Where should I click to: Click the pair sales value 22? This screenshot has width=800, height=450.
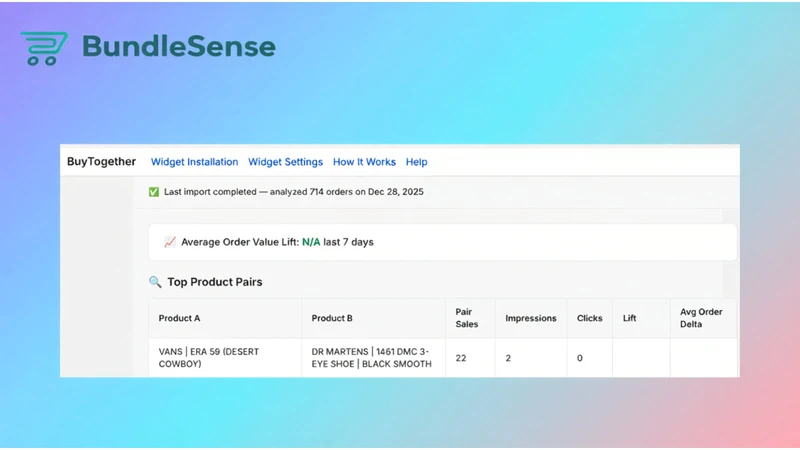461,358
